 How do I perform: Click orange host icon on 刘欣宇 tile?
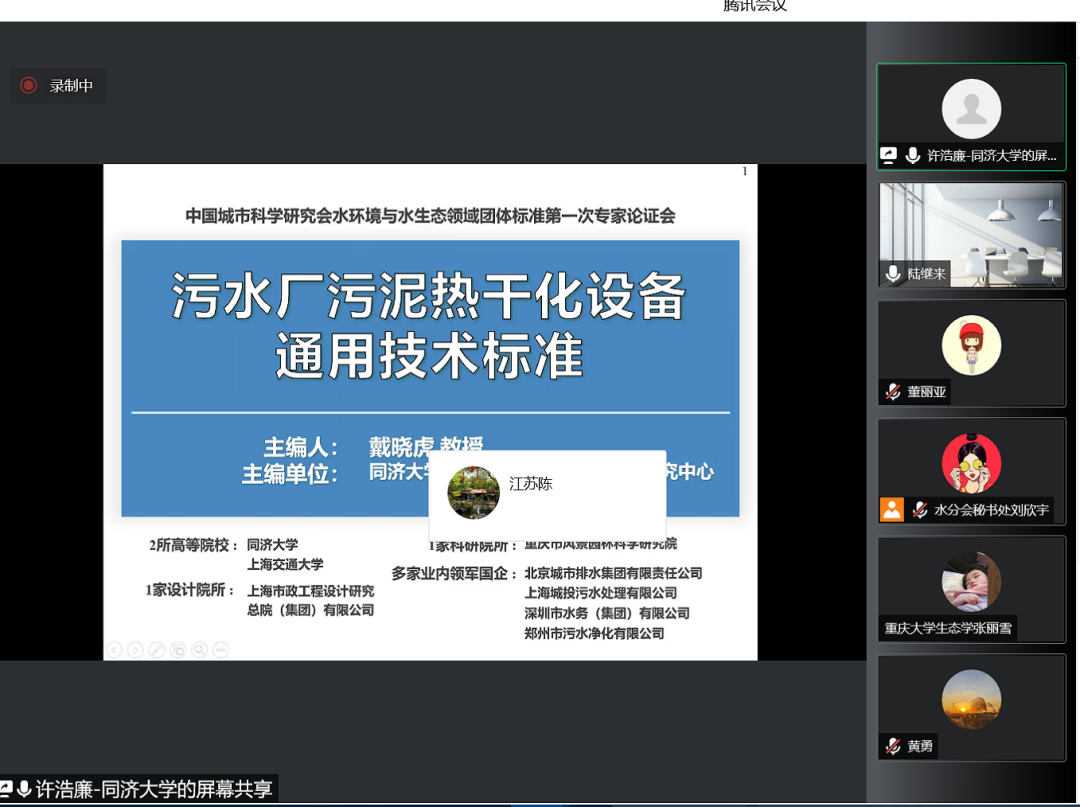point(891,510)
